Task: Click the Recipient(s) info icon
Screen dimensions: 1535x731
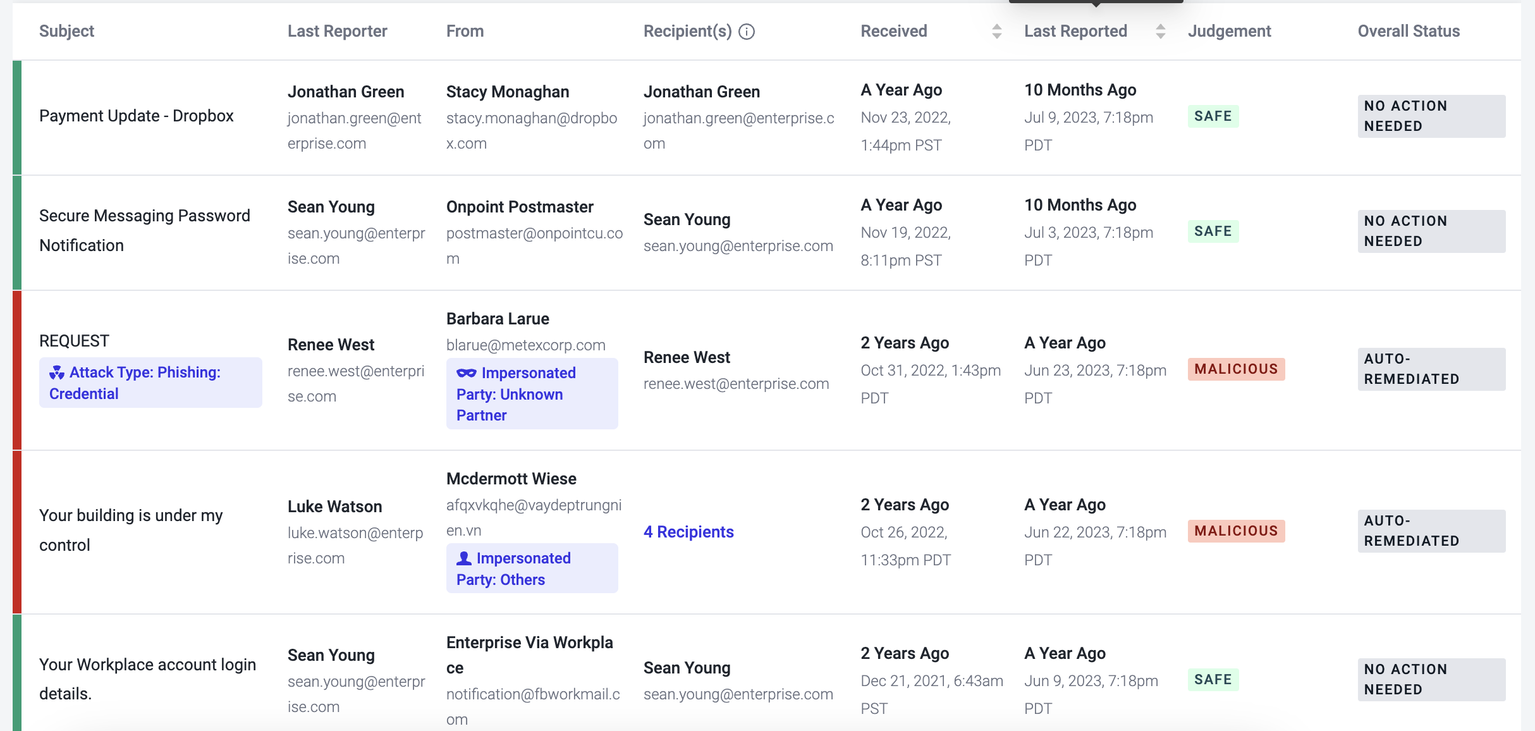Action: click(747, 31)
